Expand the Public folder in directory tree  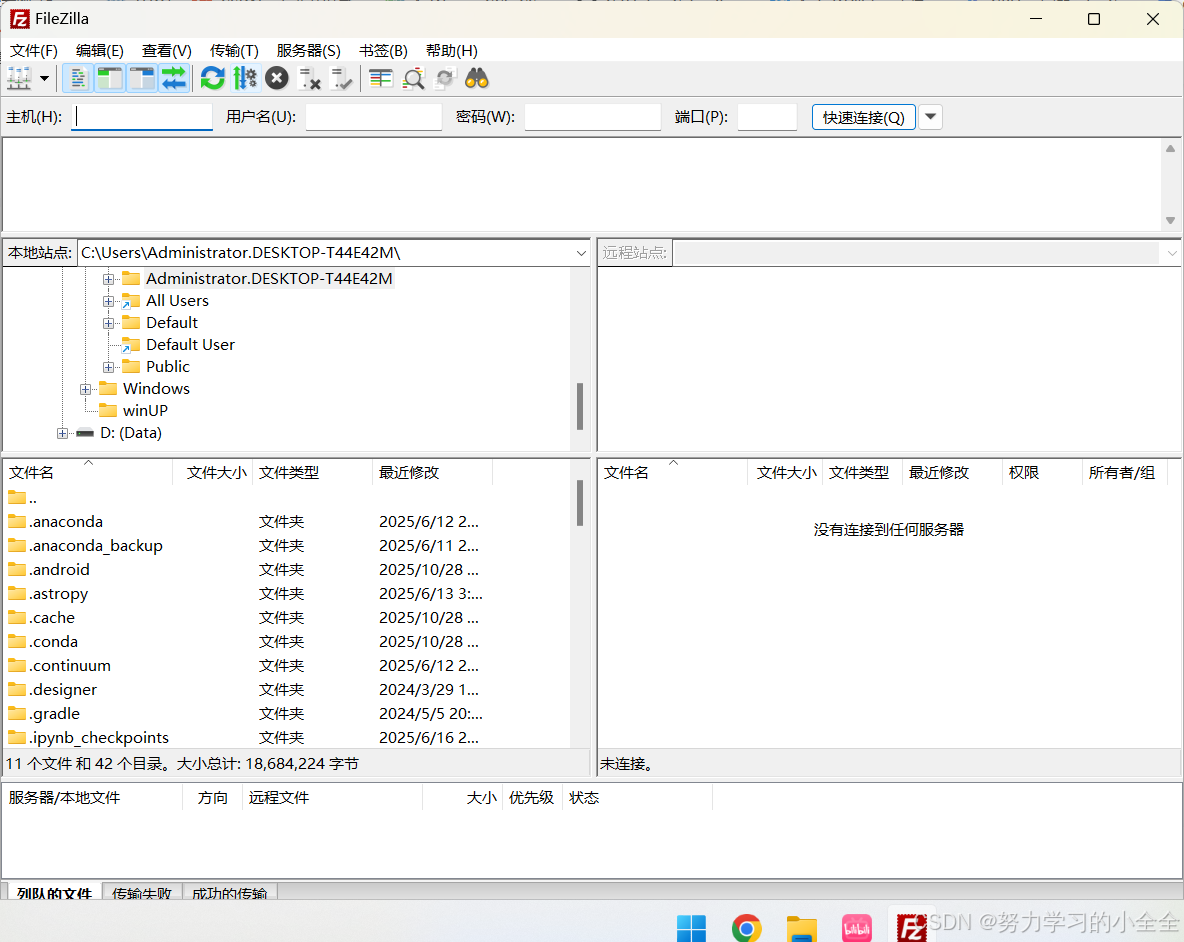[x=108, y=366]
